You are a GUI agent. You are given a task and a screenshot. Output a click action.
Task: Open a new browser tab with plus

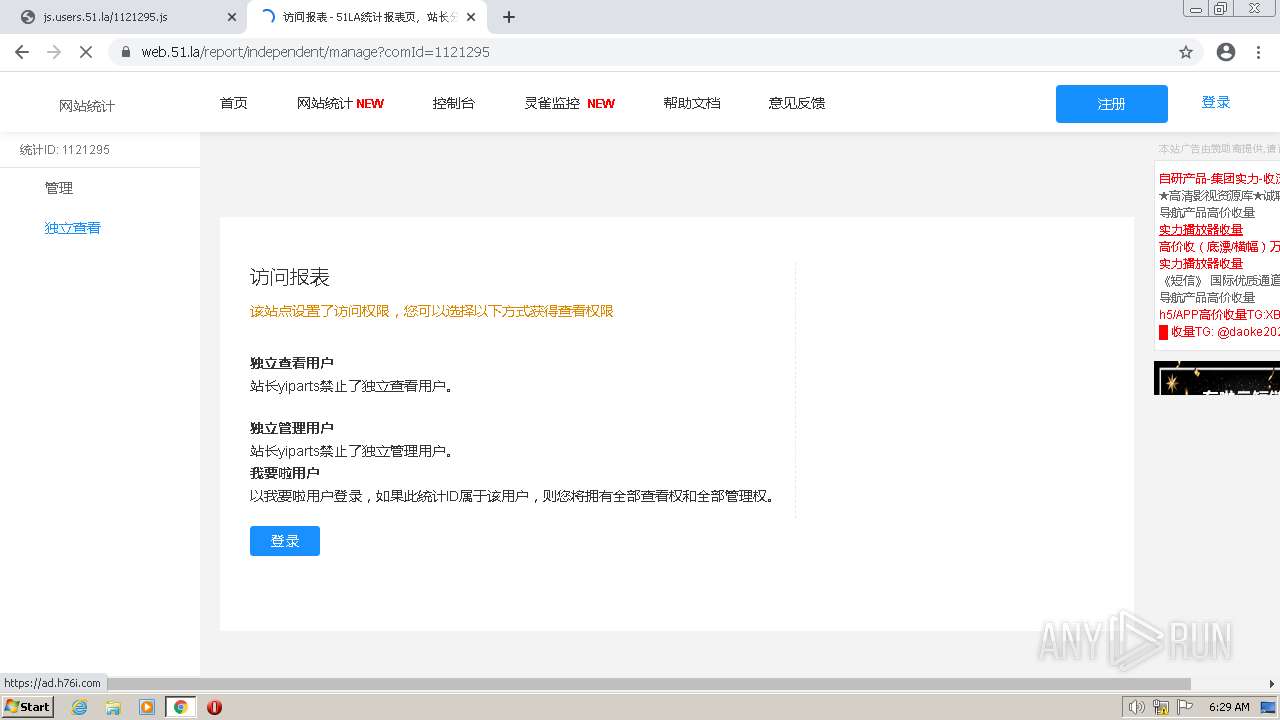pyautogui.click(x=509, y=17)
